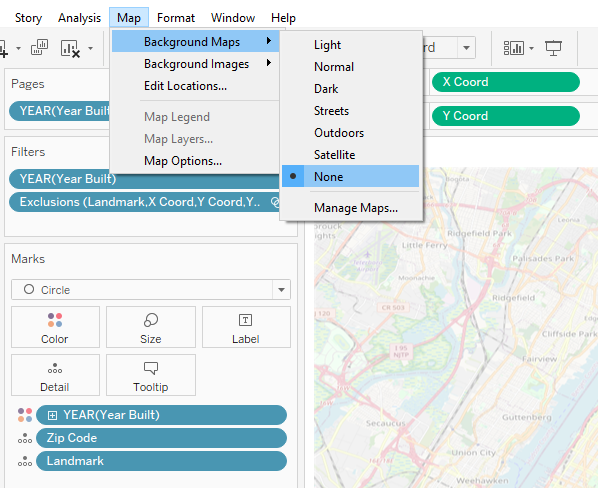Click the Presentation Mode icon
Screen dimensions: 598x488
(x=553, y=48)
